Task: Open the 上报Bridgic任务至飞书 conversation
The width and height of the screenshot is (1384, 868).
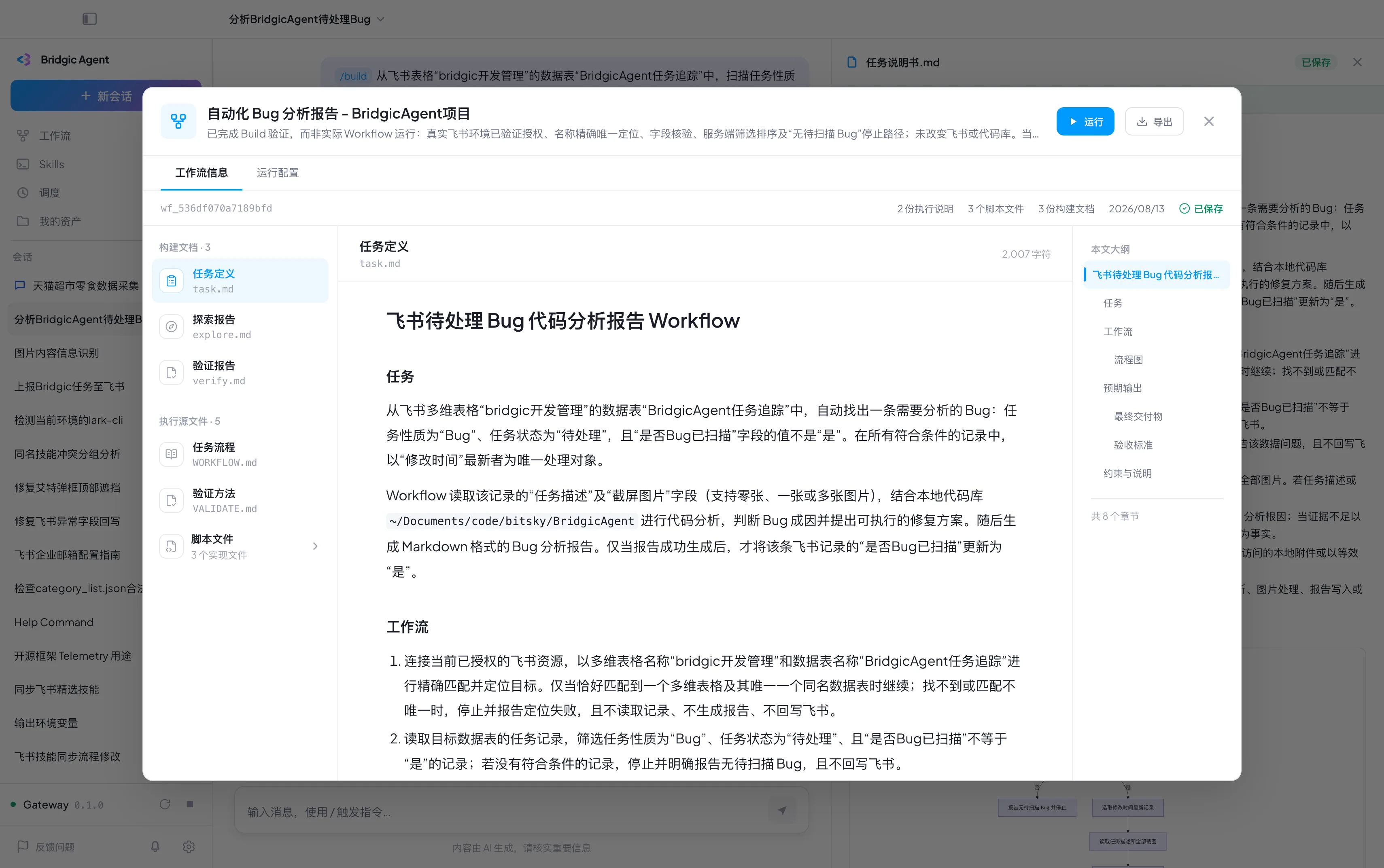Action: (x=69, y=386)
